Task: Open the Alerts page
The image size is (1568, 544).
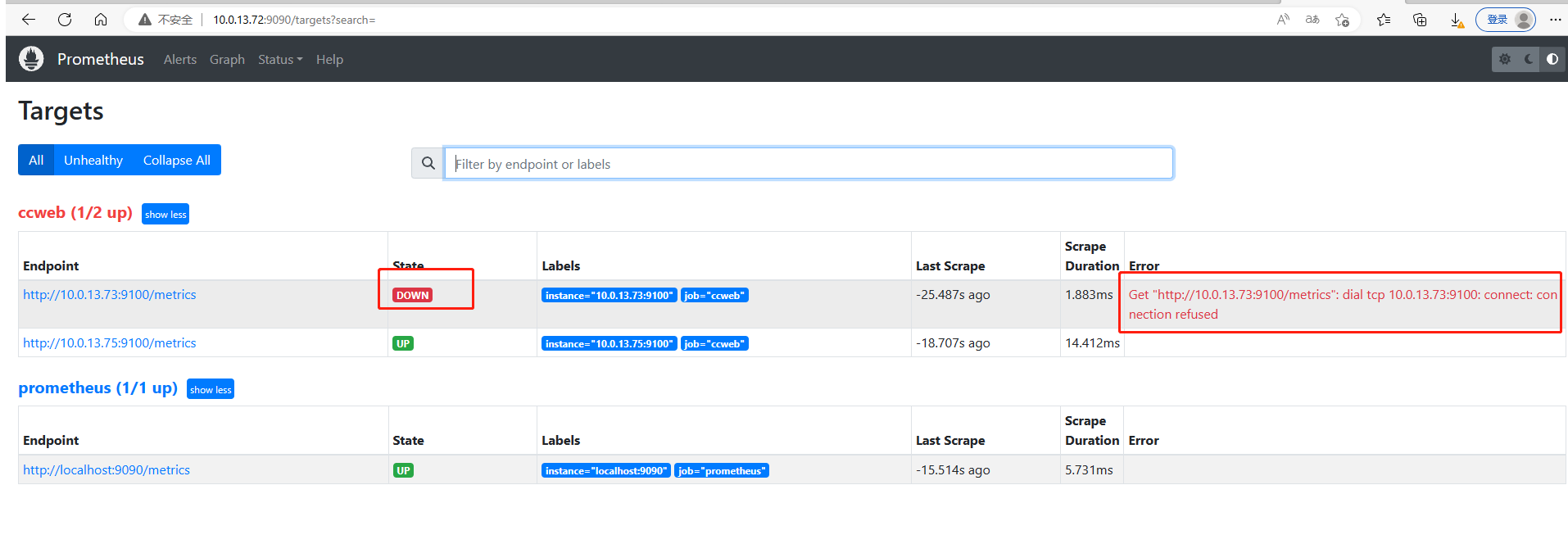Action: click(180, 59)
